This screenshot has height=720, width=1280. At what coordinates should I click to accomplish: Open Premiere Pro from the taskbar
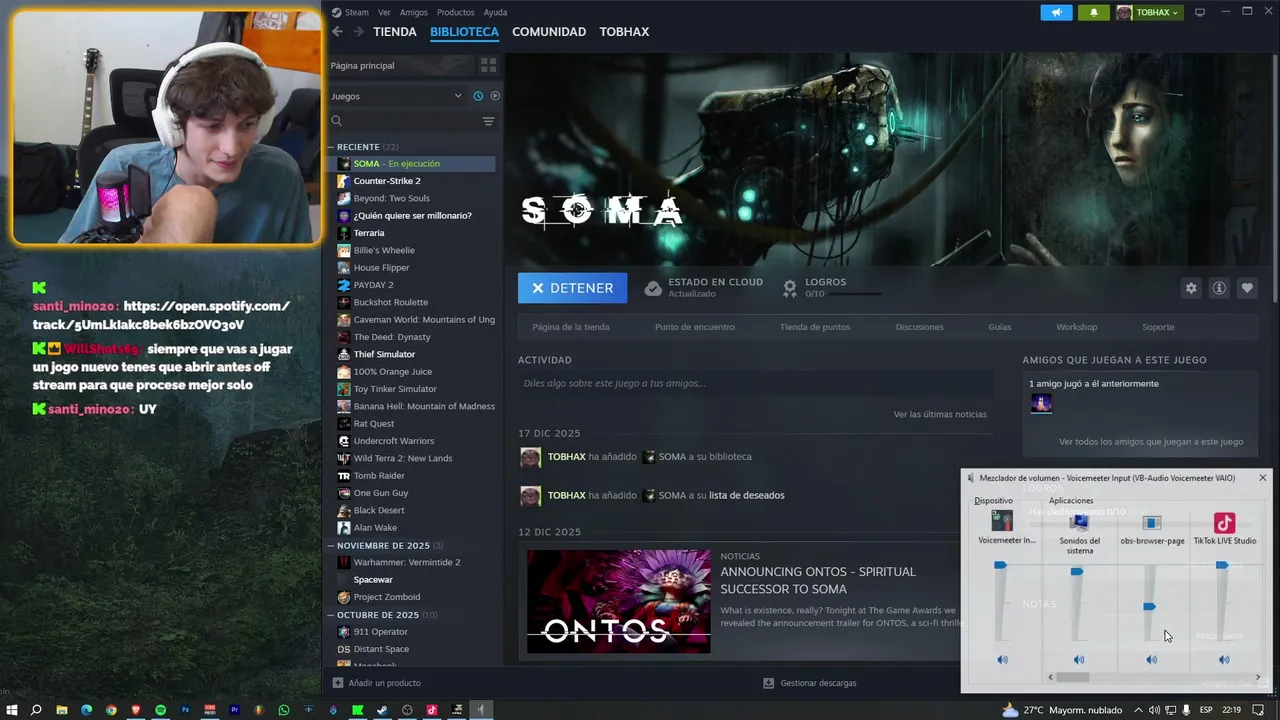235,710
